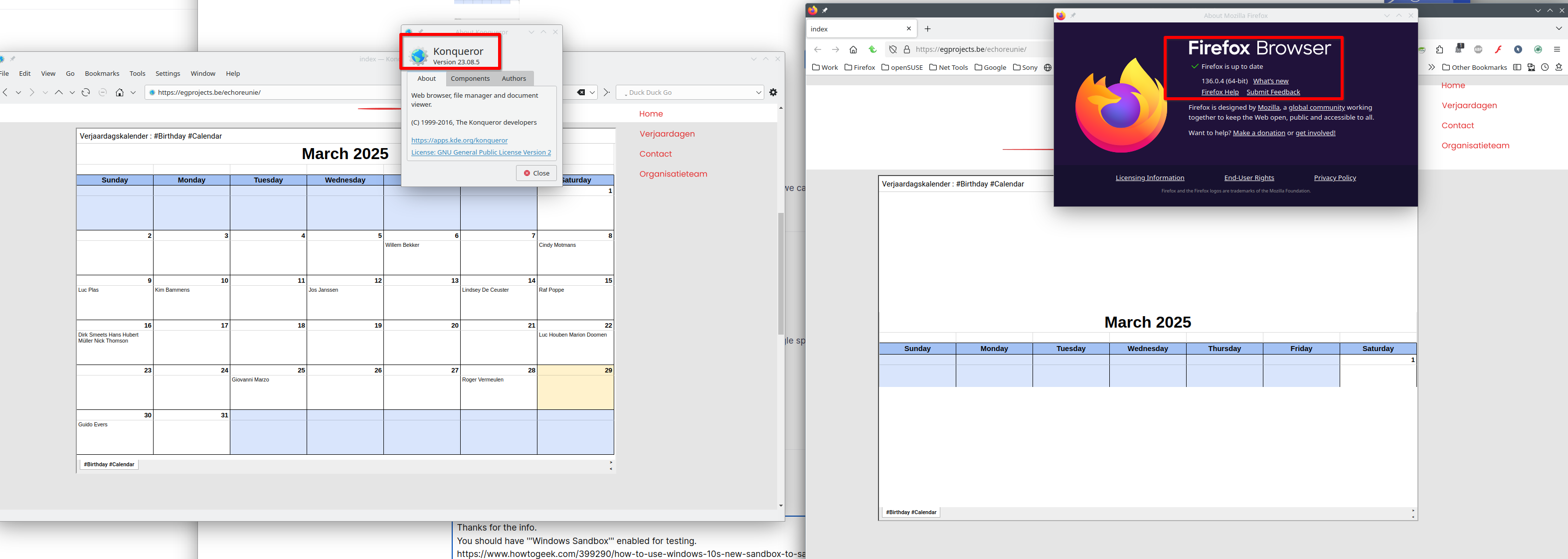Open View menu in Konqueror
Image resolution: width=1568 pixels, height=559 pixels.
coord(48,74)
